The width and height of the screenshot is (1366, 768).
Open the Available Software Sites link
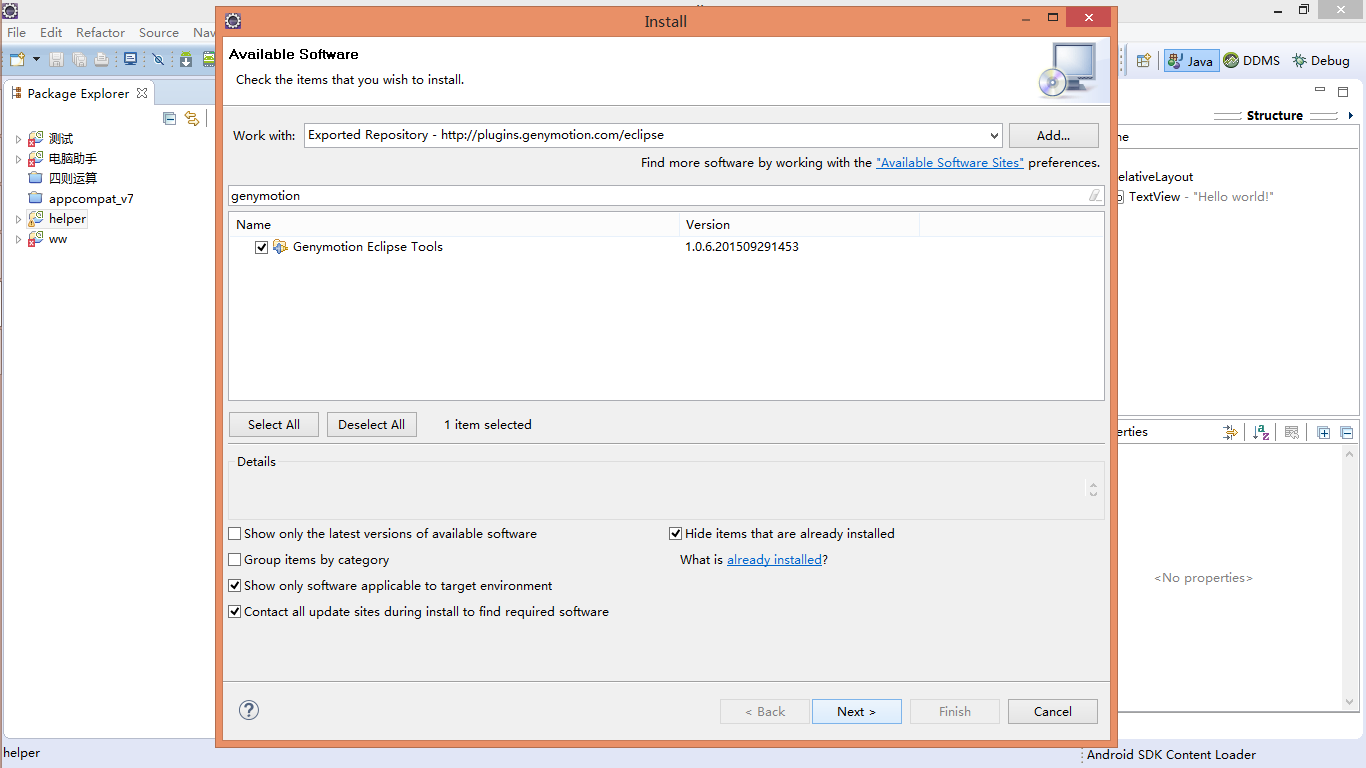click(x=950, y=163)
